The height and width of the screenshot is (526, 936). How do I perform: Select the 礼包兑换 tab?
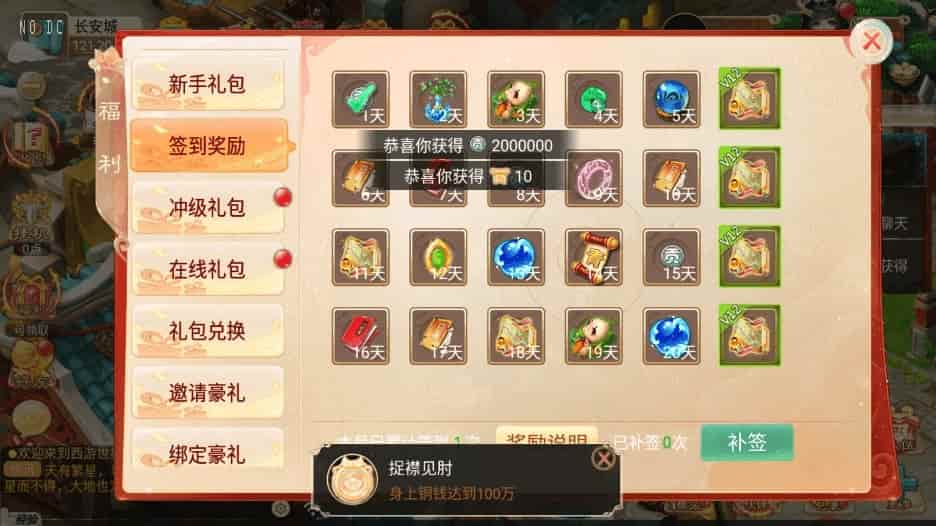tap(207, 331)
